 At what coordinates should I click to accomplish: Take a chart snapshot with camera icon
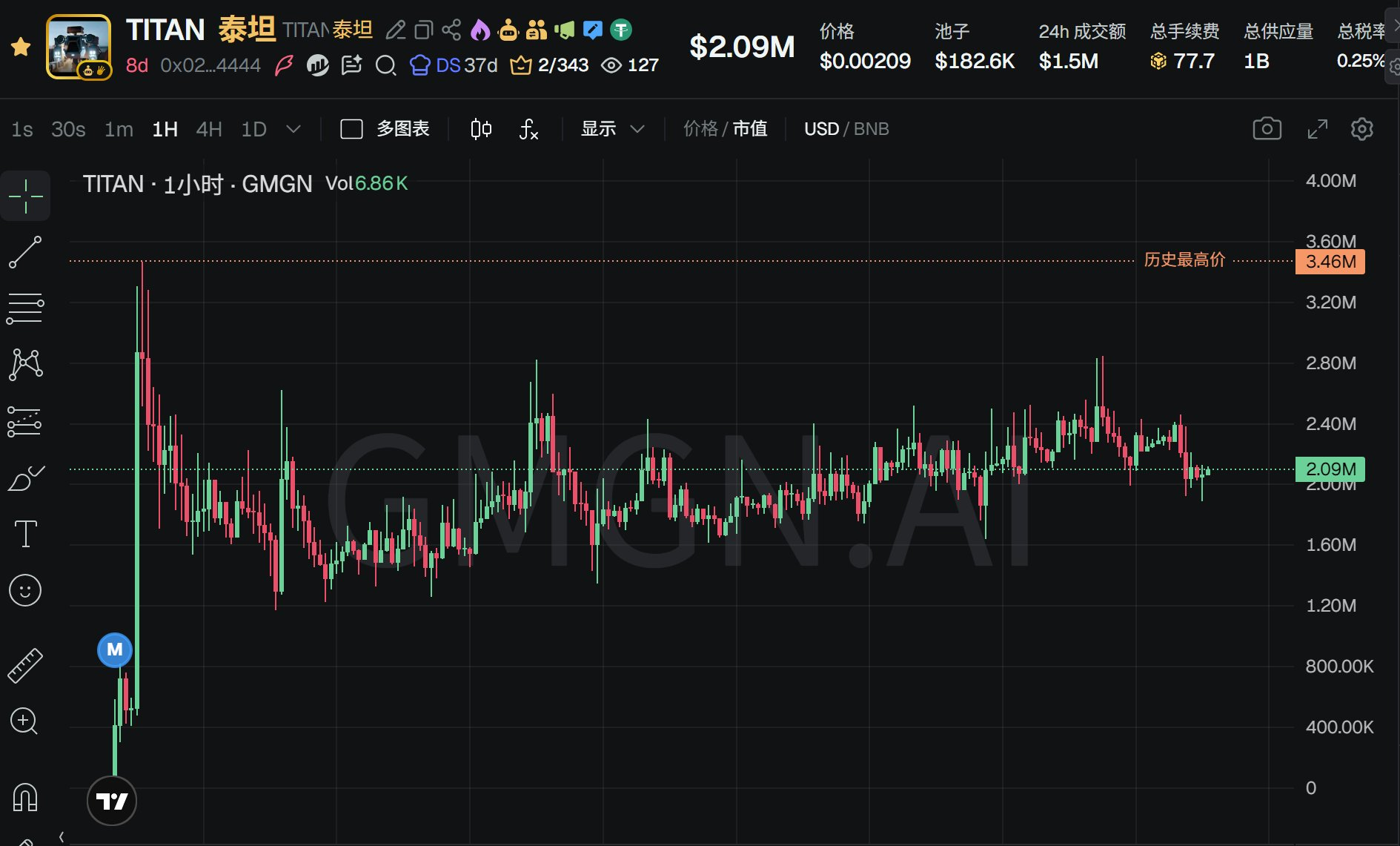[1267, 129]
